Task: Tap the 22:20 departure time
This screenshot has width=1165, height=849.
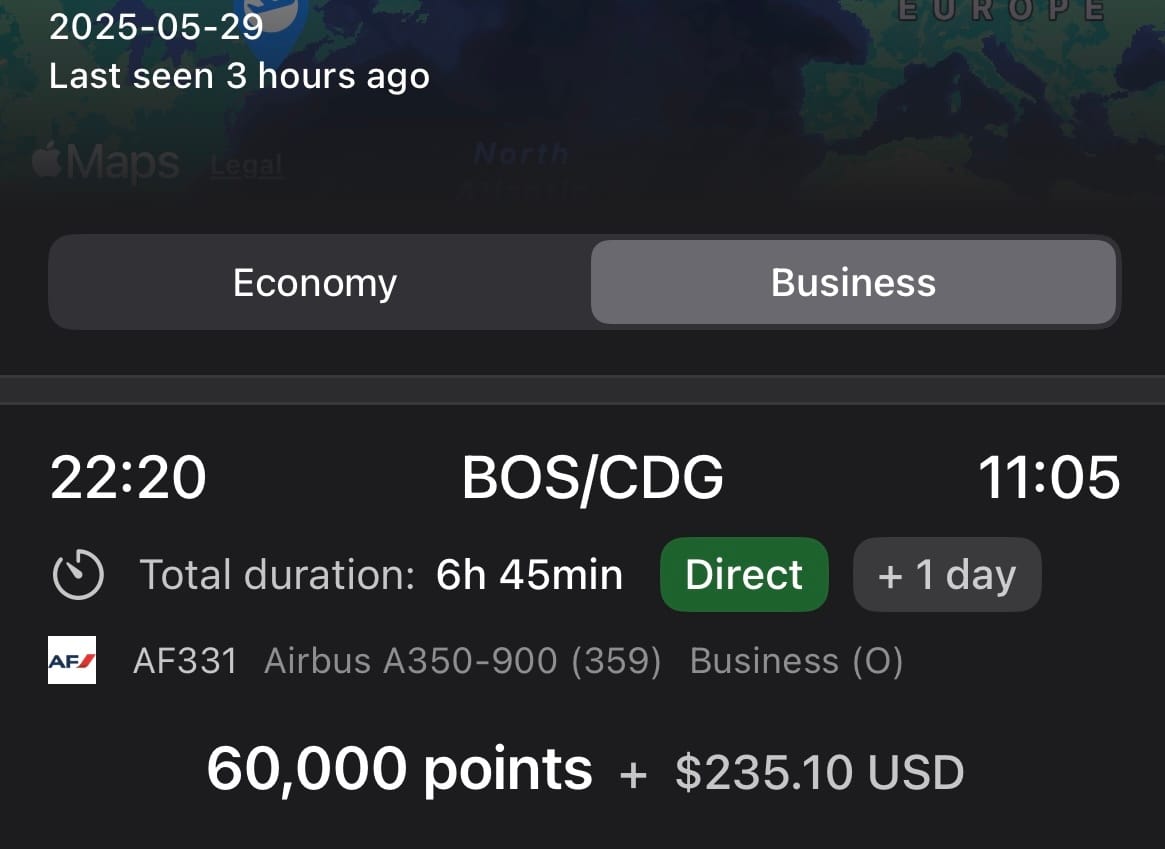Action: 128,477
